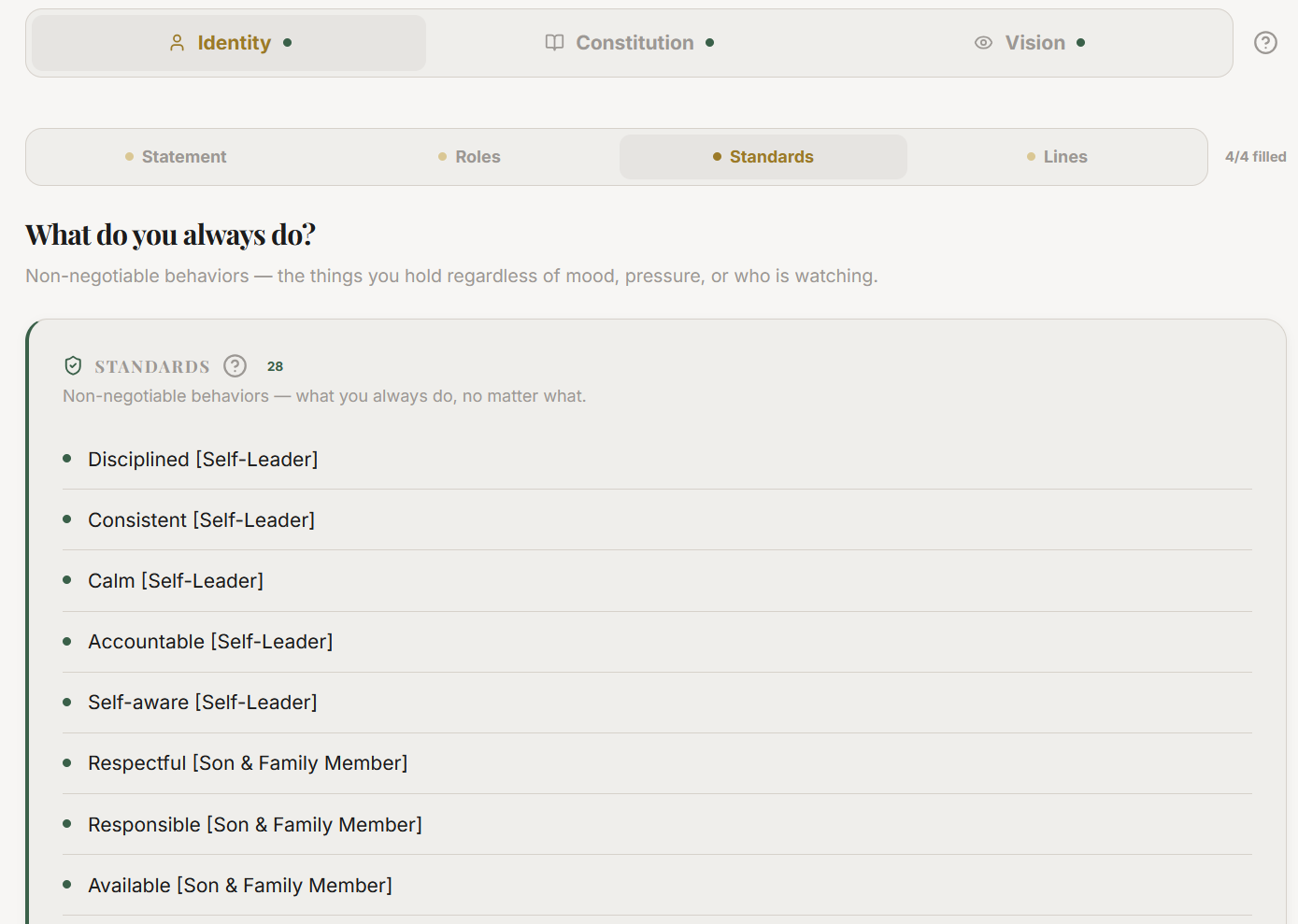The image size is (1298, 924).
Task: Select the Standards sub-tab
Action: [763, 157]
